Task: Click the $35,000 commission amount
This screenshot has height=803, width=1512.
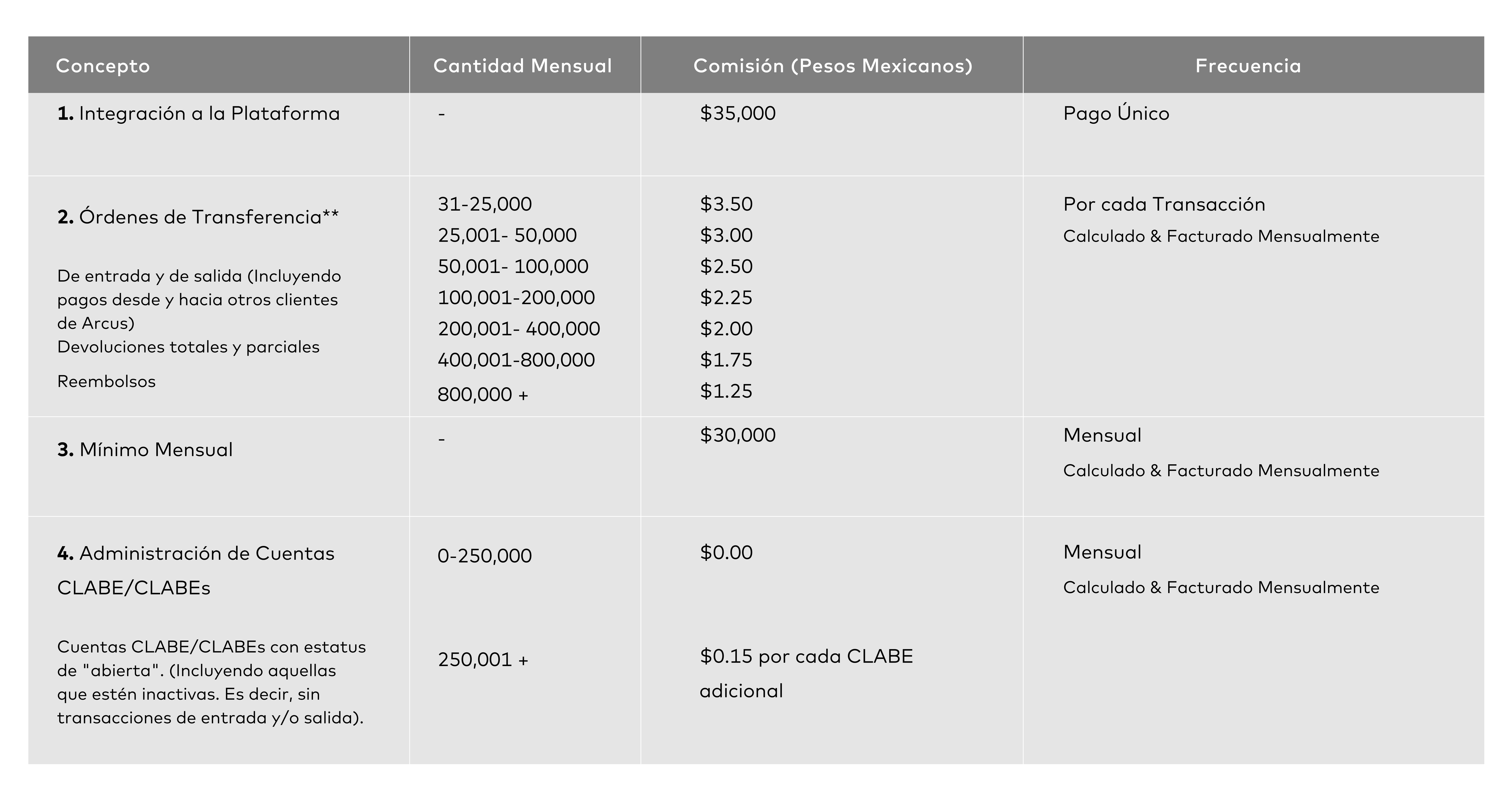Action: 737,113
